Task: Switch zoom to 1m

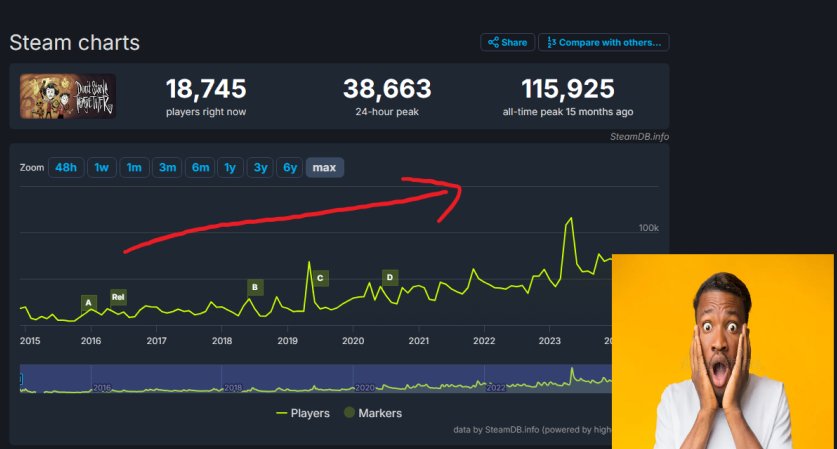Action: point(134,167)
